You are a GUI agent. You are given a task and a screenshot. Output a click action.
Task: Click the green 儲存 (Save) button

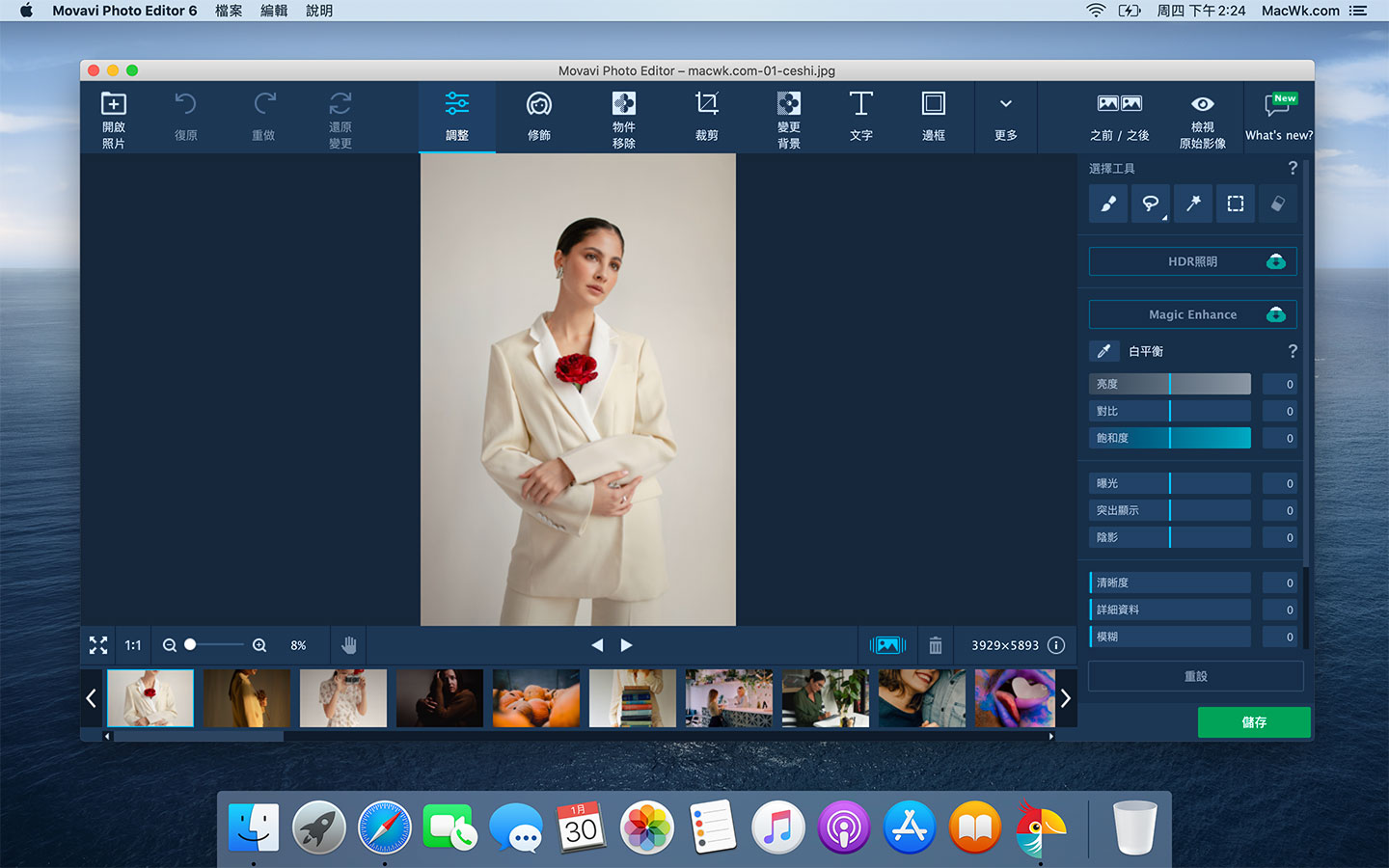pyautogui.click(x=1254, y=721)
